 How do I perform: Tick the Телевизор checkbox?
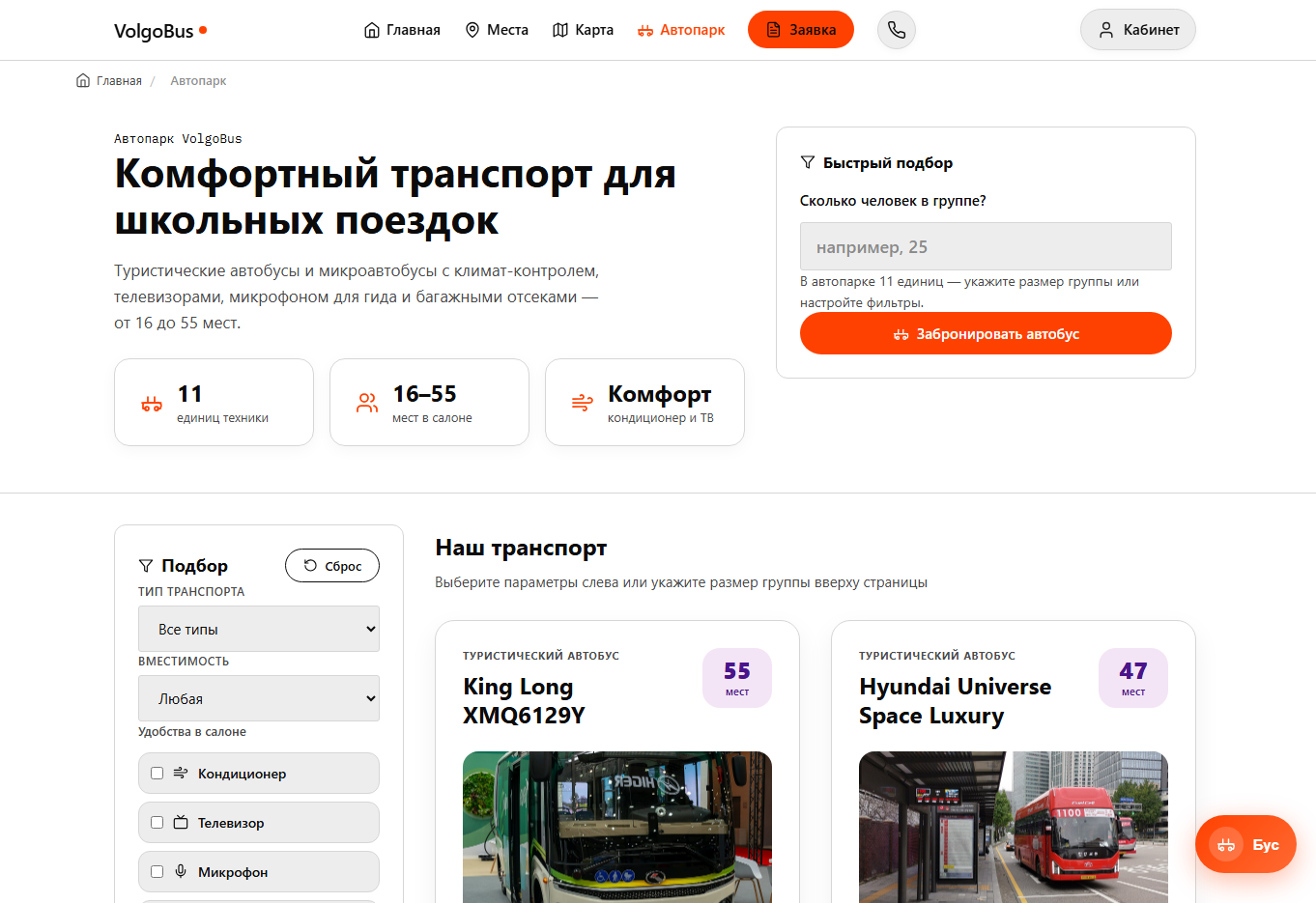[x=157, y=822]
